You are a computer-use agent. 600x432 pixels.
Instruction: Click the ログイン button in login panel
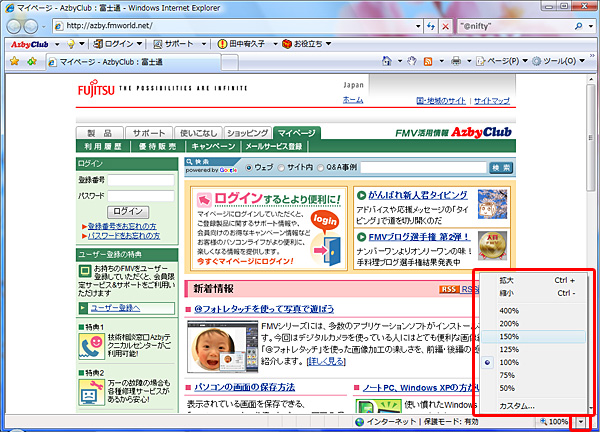(128, 211)
